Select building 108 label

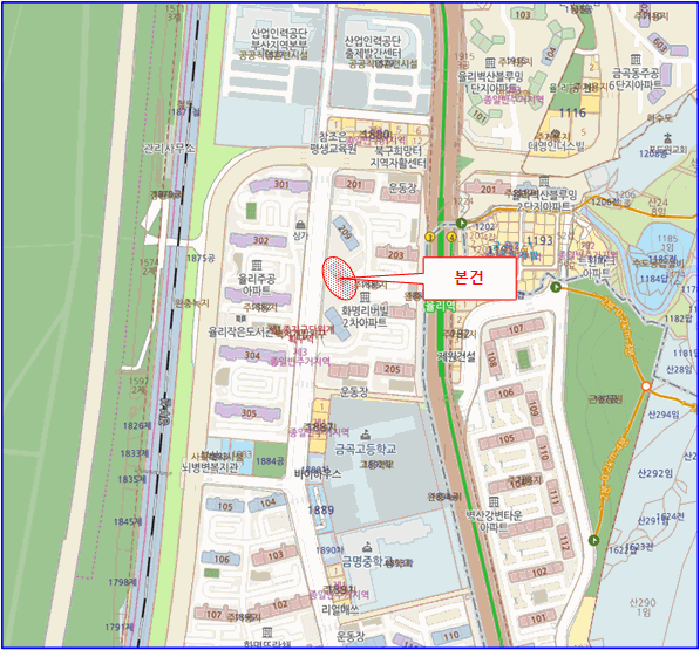coord(492,359)
